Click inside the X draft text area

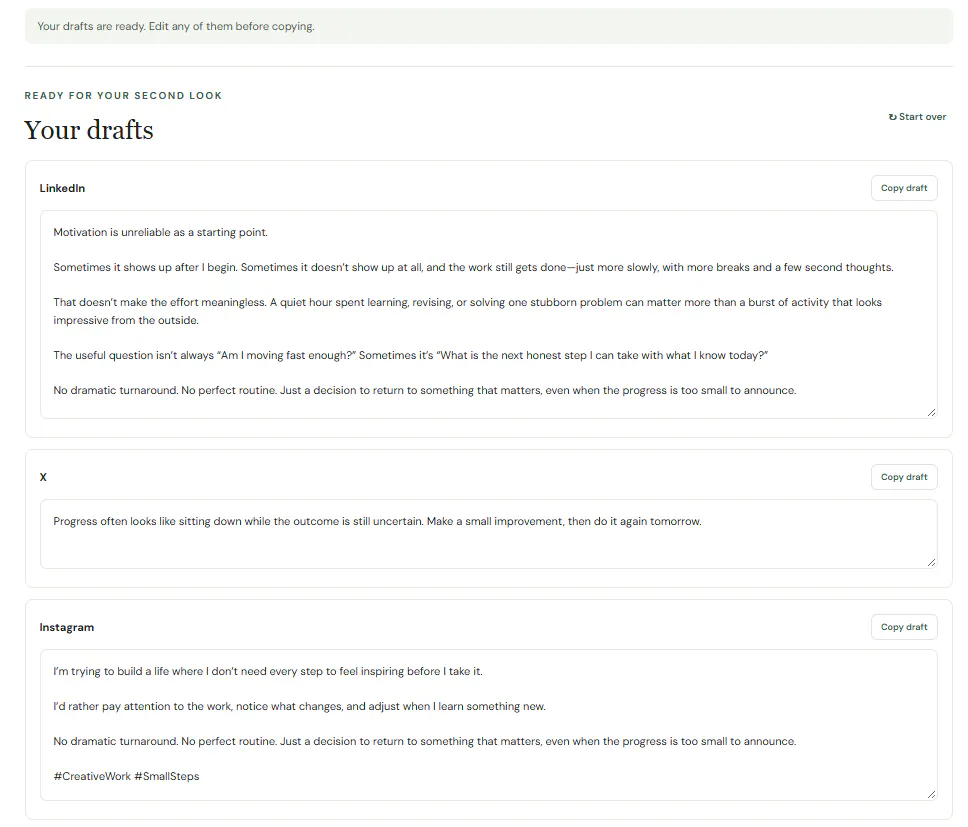(488, 534)
